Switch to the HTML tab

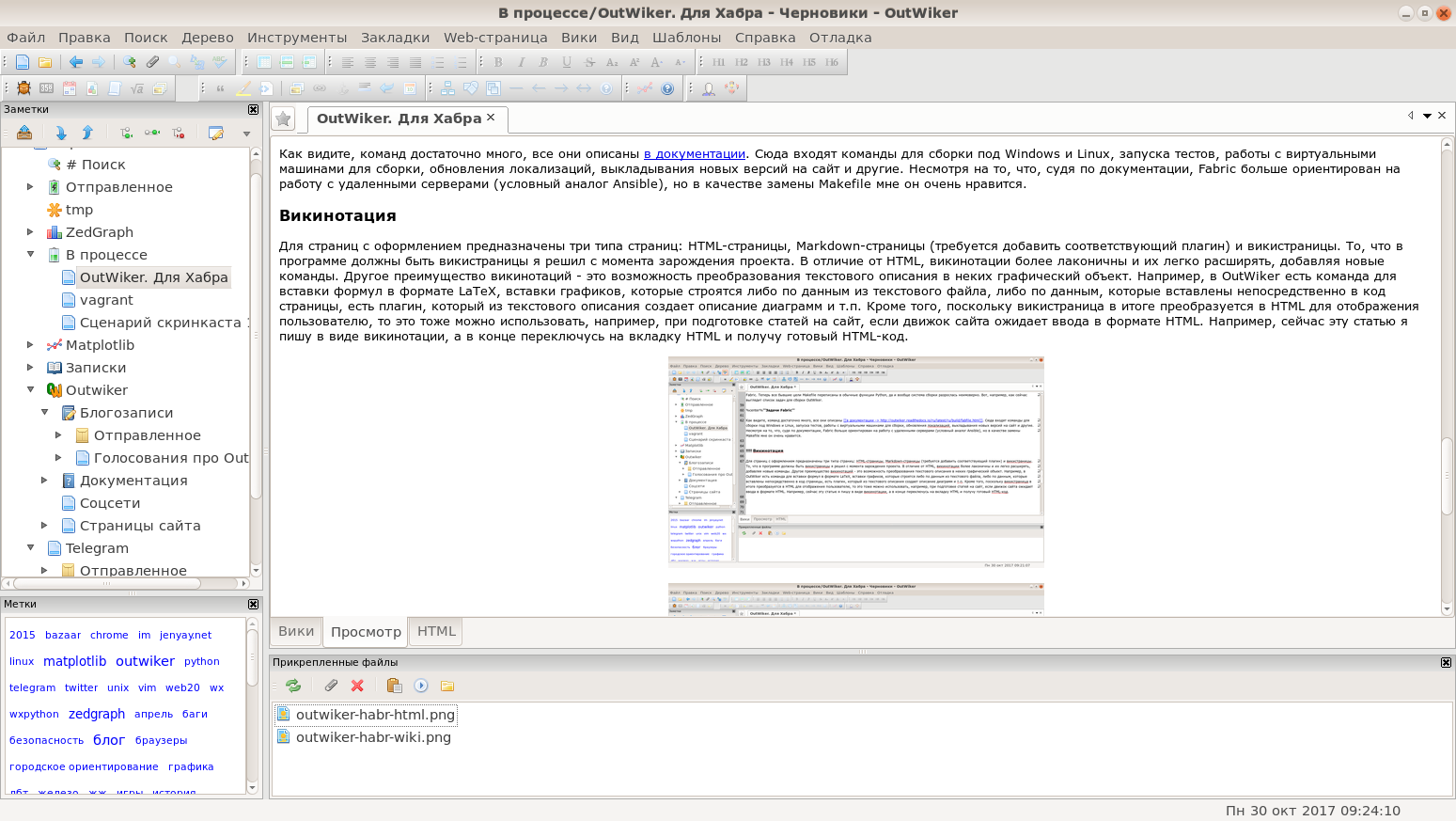(436, 631)
